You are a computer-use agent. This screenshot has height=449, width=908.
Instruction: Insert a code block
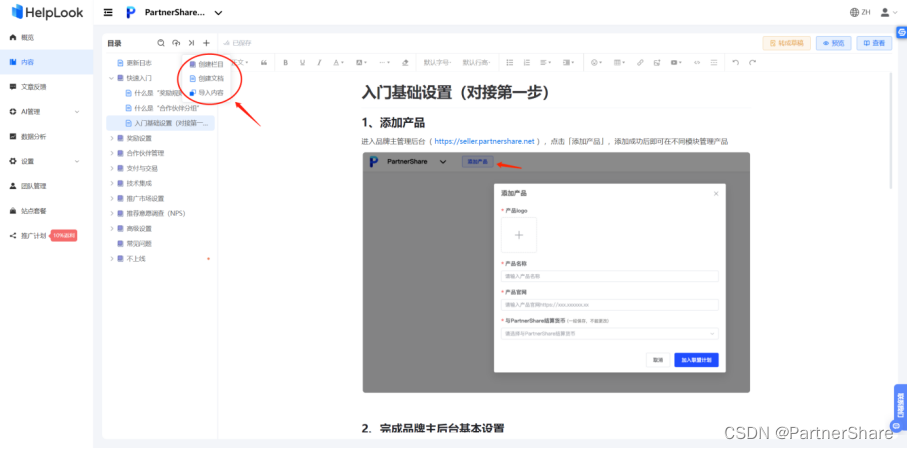pyautogui.click(x=697, y=63)
